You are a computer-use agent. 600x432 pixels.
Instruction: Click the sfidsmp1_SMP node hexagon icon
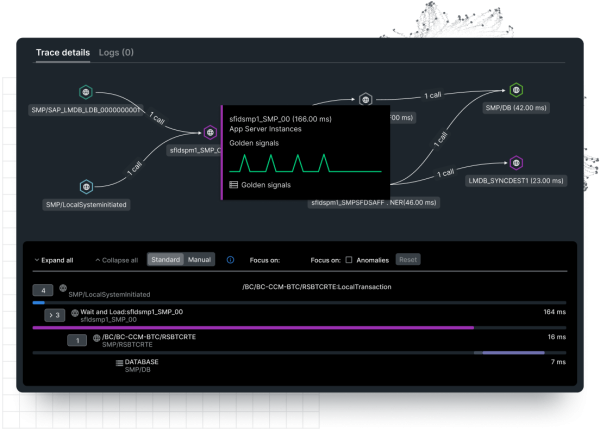click(210, 132)
